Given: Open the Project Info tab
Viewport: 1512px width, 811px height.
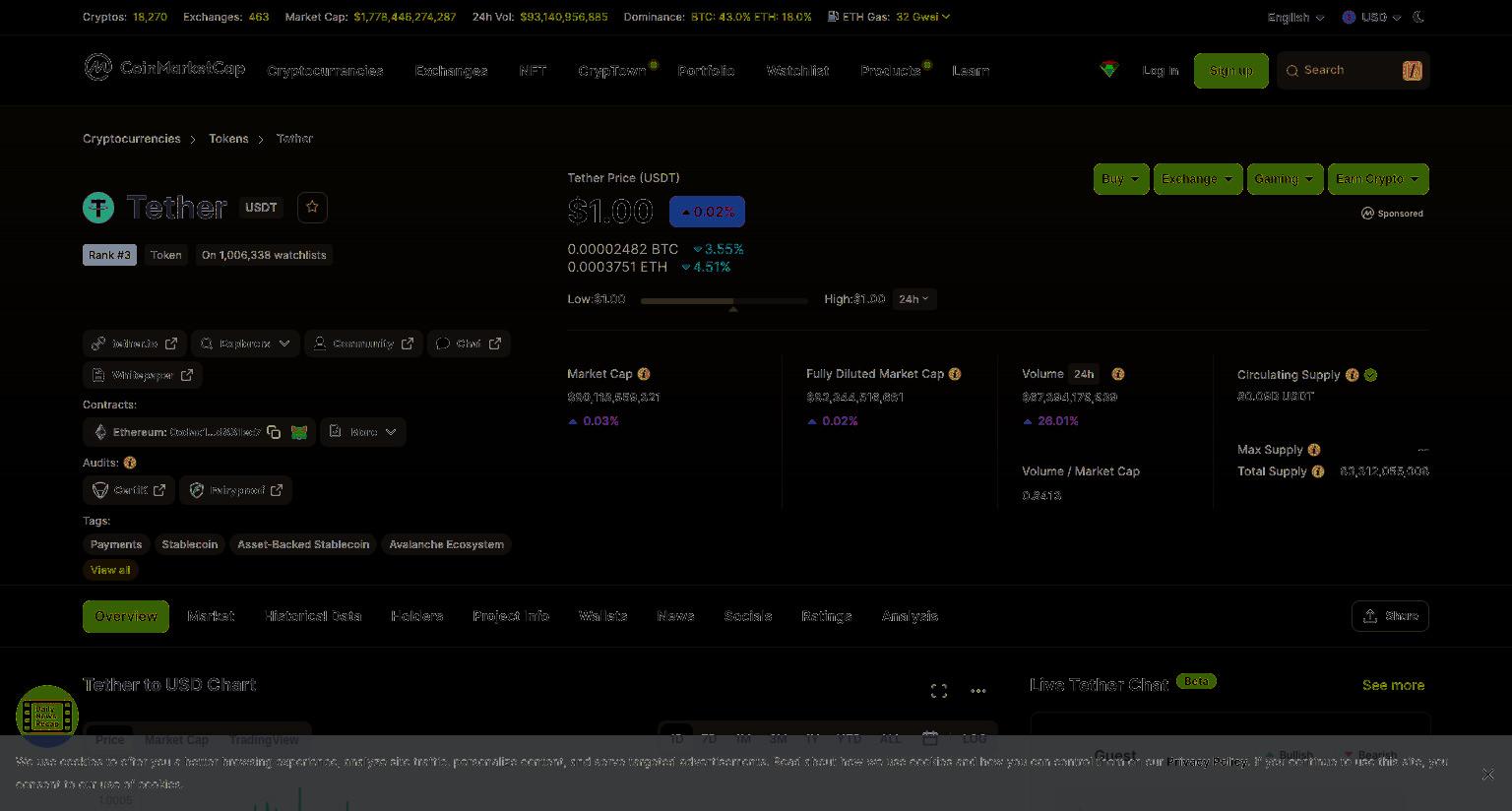Looking at the screenshot, I should pyautogui.click(x=511, y=616).
